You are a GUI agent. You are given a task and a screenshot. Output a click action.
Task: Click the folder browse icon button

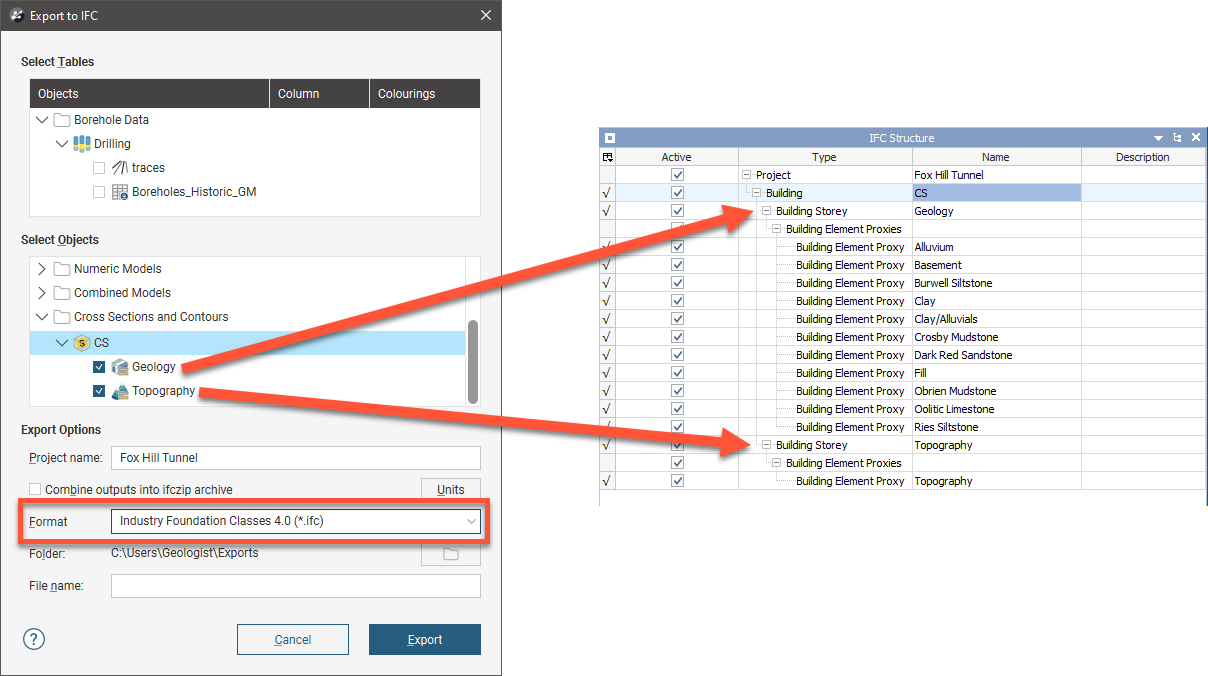(x=450, y=554)
